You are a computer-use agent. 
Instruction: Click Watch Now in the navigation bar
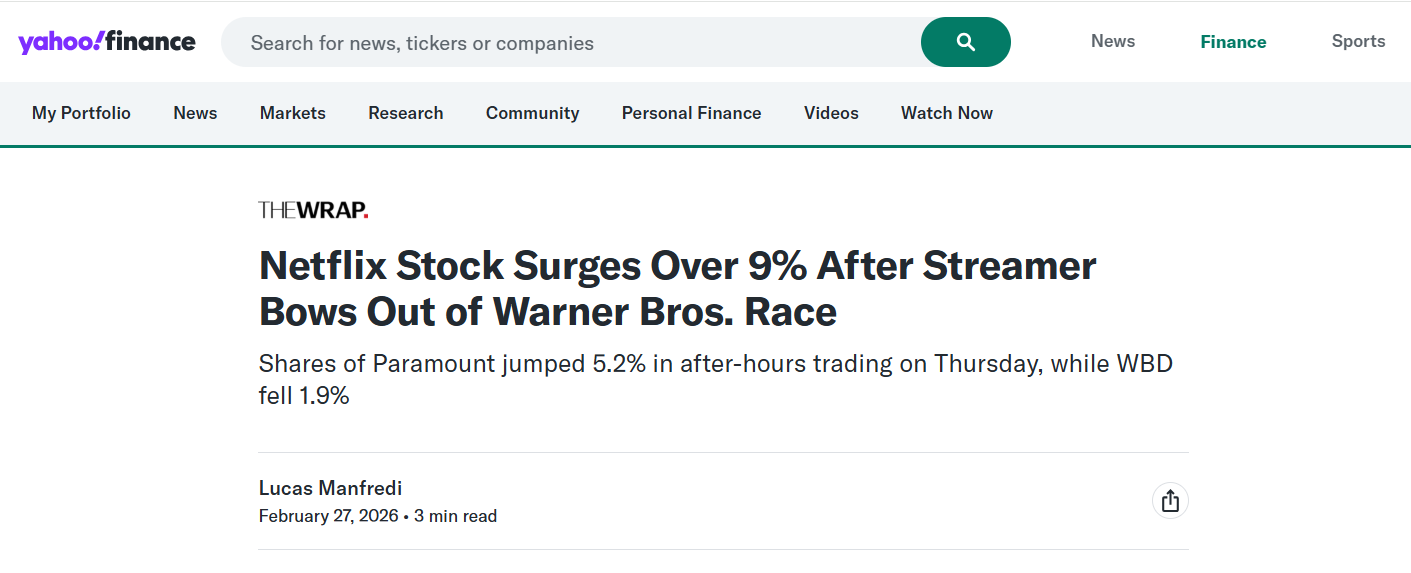point(946,113)
